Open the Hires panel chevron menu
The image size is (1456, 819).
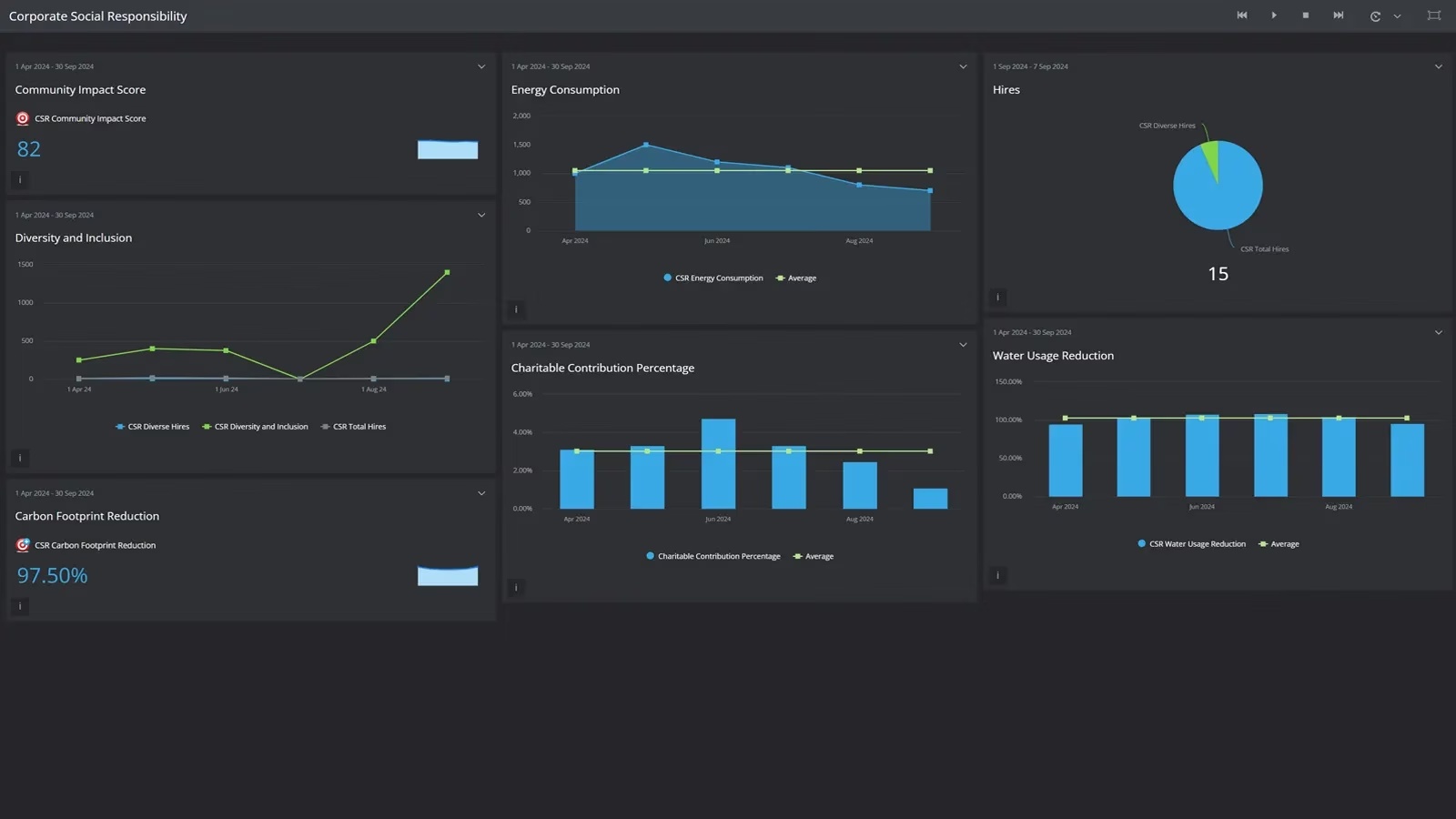(x=1438, y=66)
